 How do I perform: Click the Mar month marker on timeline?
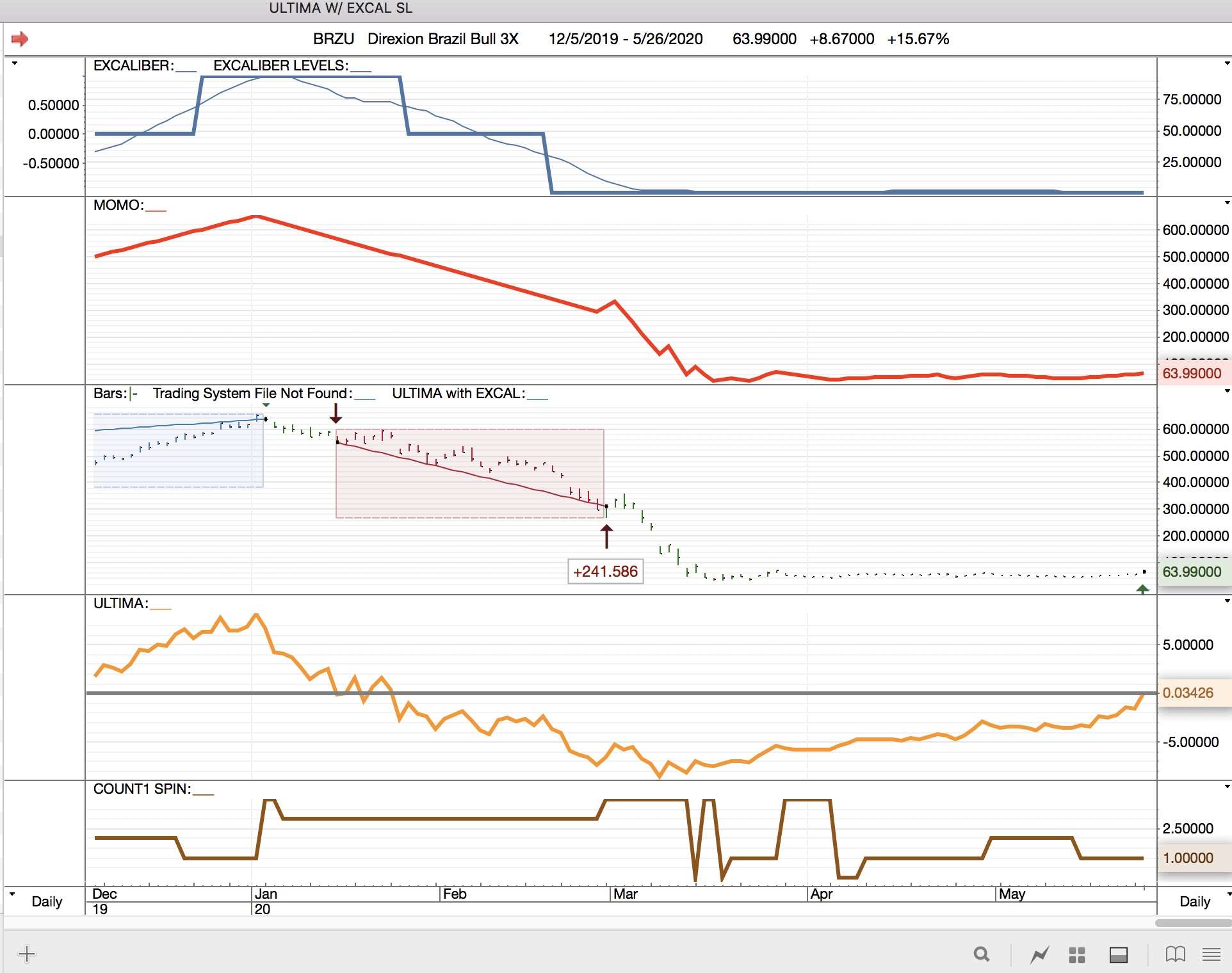click(625, 894)
